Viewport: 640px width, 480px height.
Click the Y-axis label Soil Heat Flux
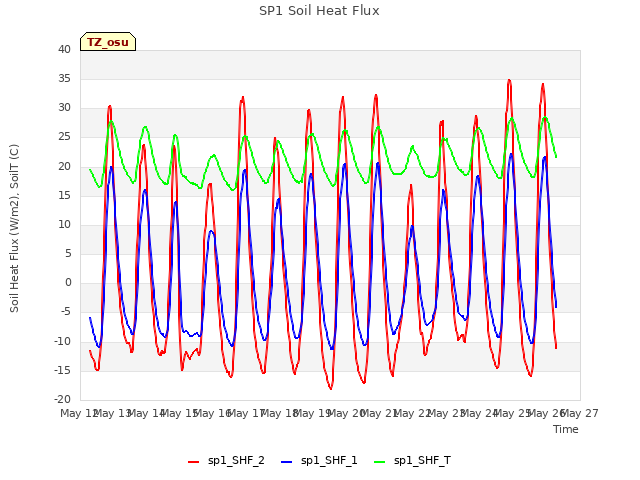tap(14, 228)
